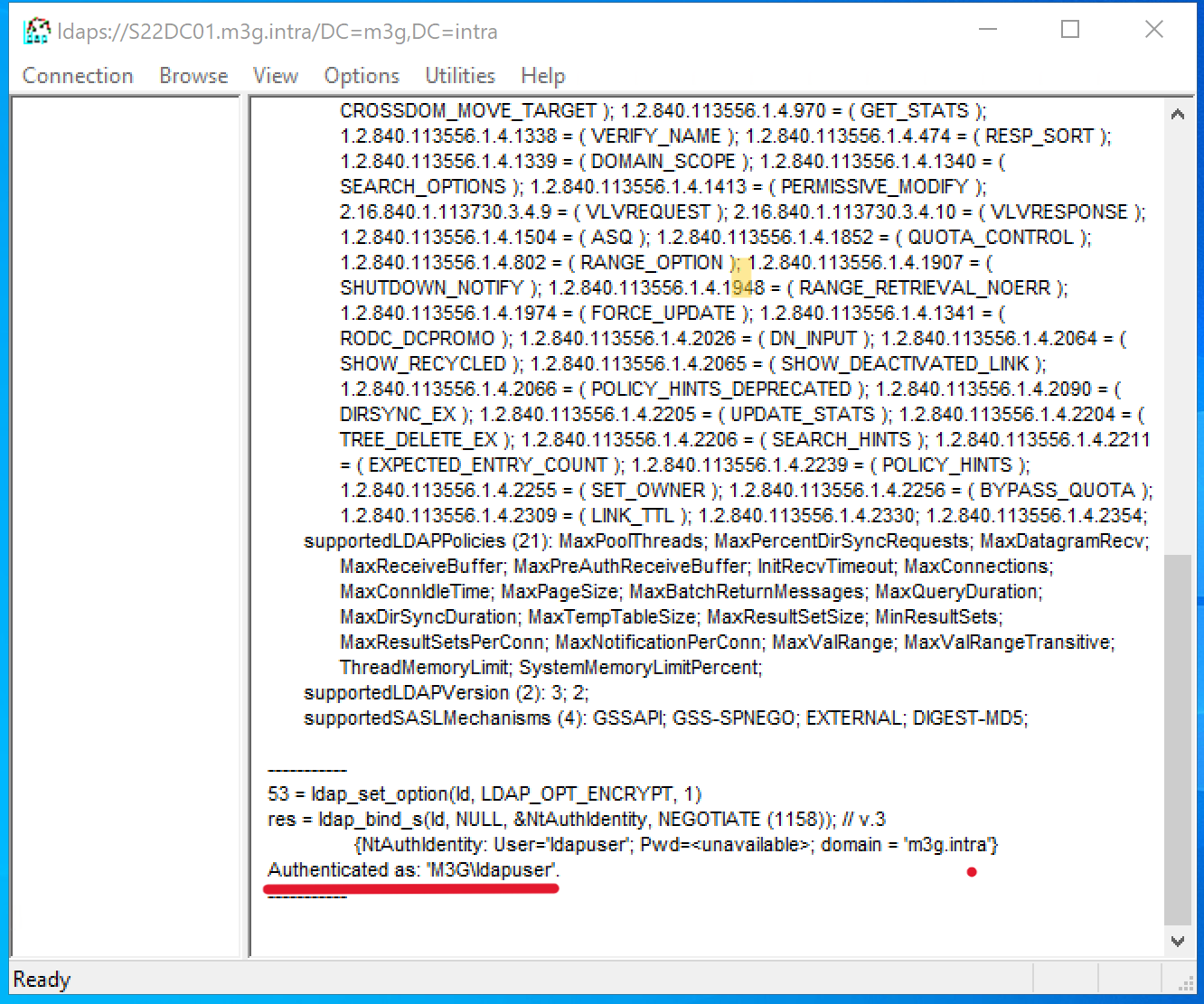Open the Connection menu
The height and width of the screenshot is (1004, 1204).
[78, 76]
